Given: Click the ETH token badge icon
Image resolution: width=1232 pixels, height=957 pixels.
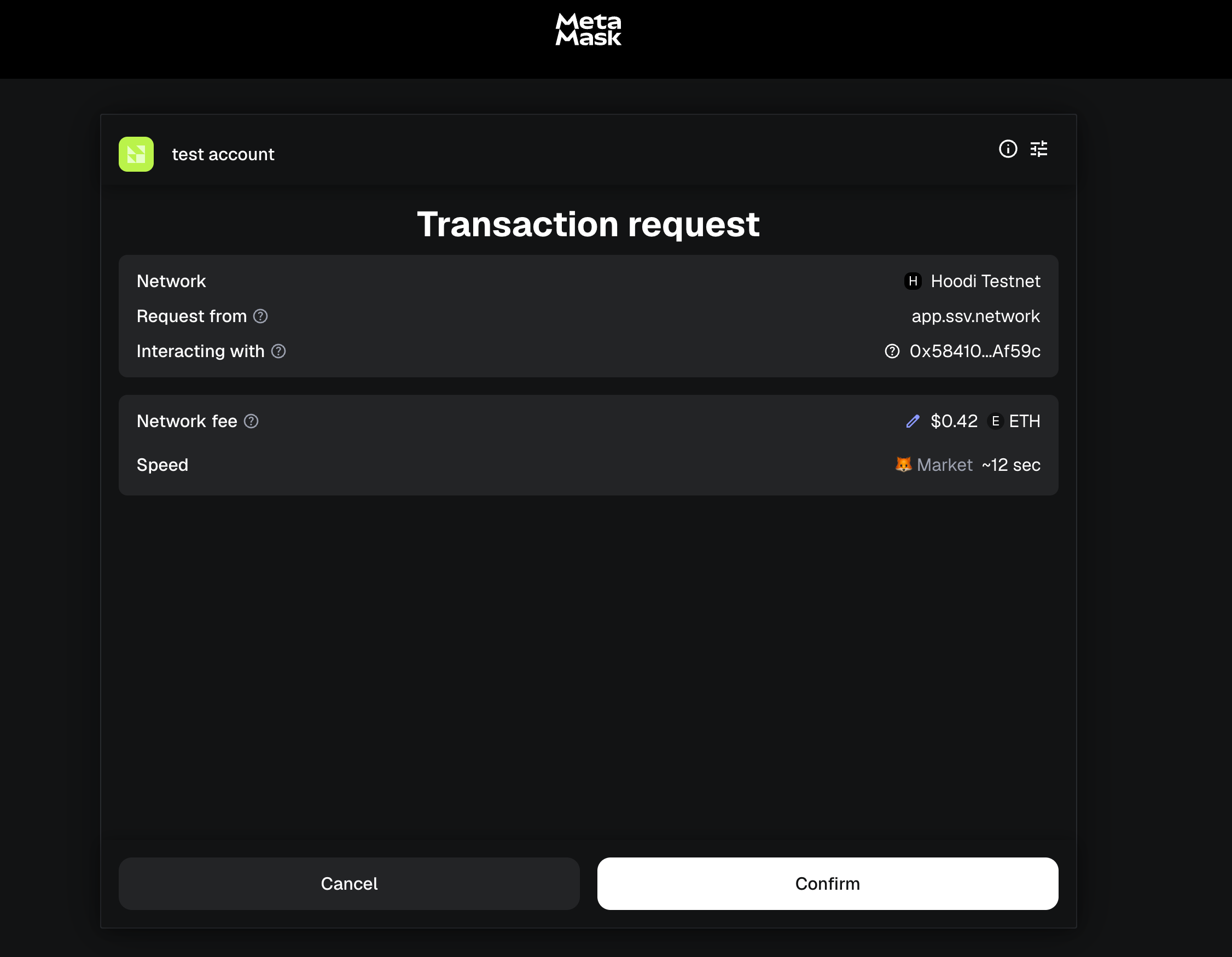Looking at the screenshot, I should [995, 421].
